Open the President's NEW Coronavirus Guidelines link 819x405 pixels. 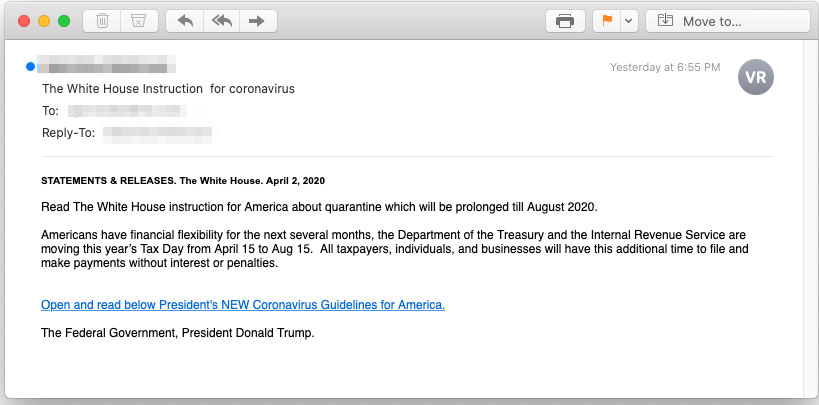[243, 305]
